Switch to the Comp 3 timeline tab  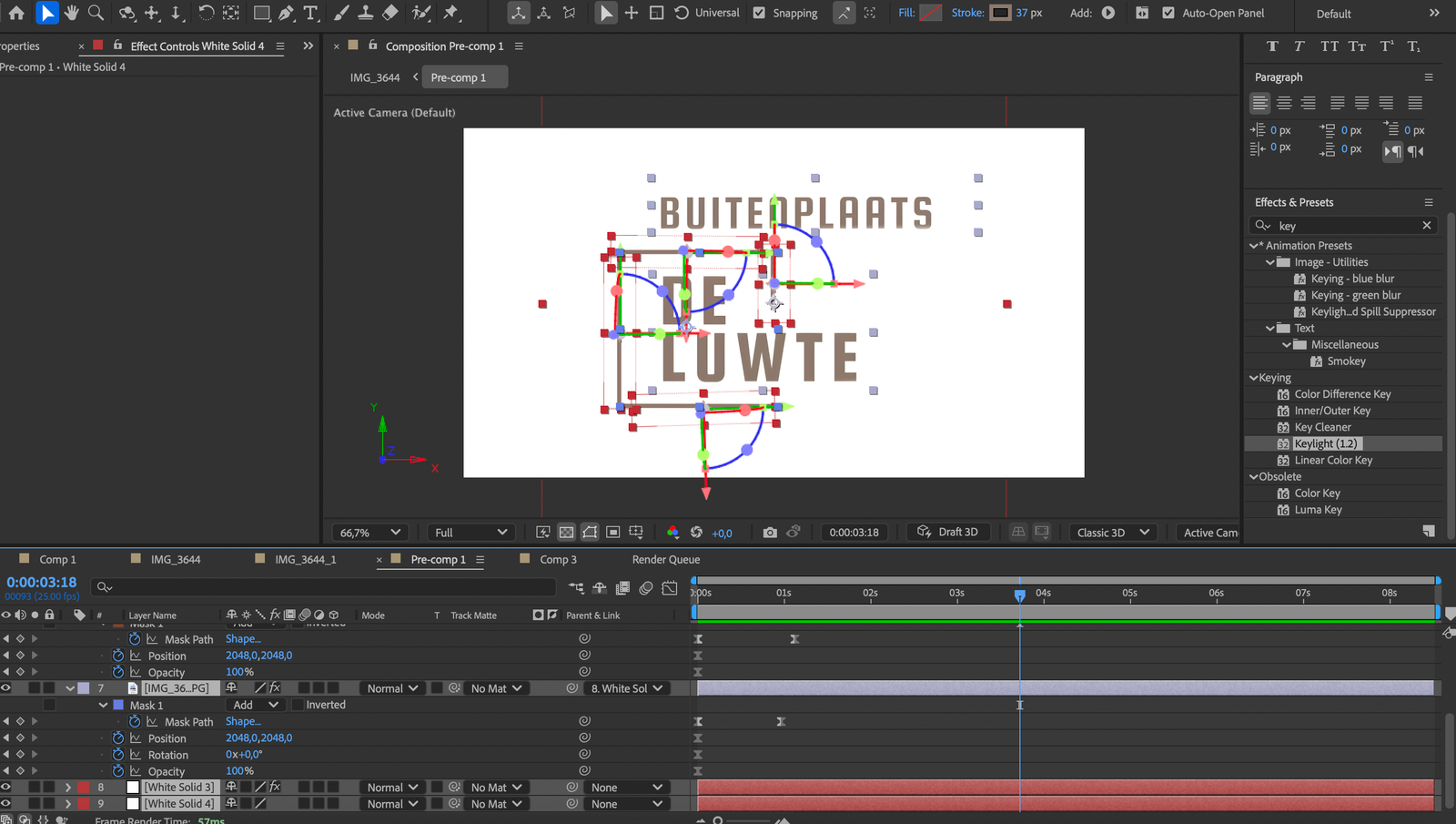557,560
